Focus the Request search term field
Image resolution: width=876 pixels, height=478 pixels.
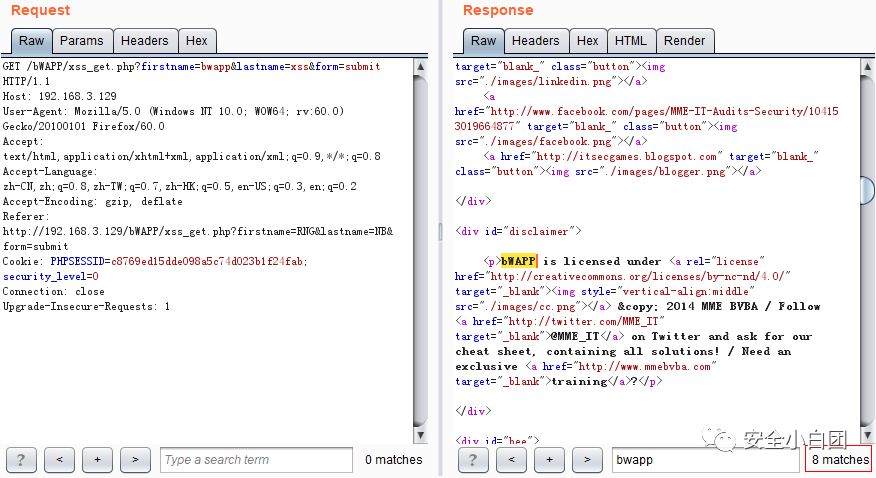point(256,460)
